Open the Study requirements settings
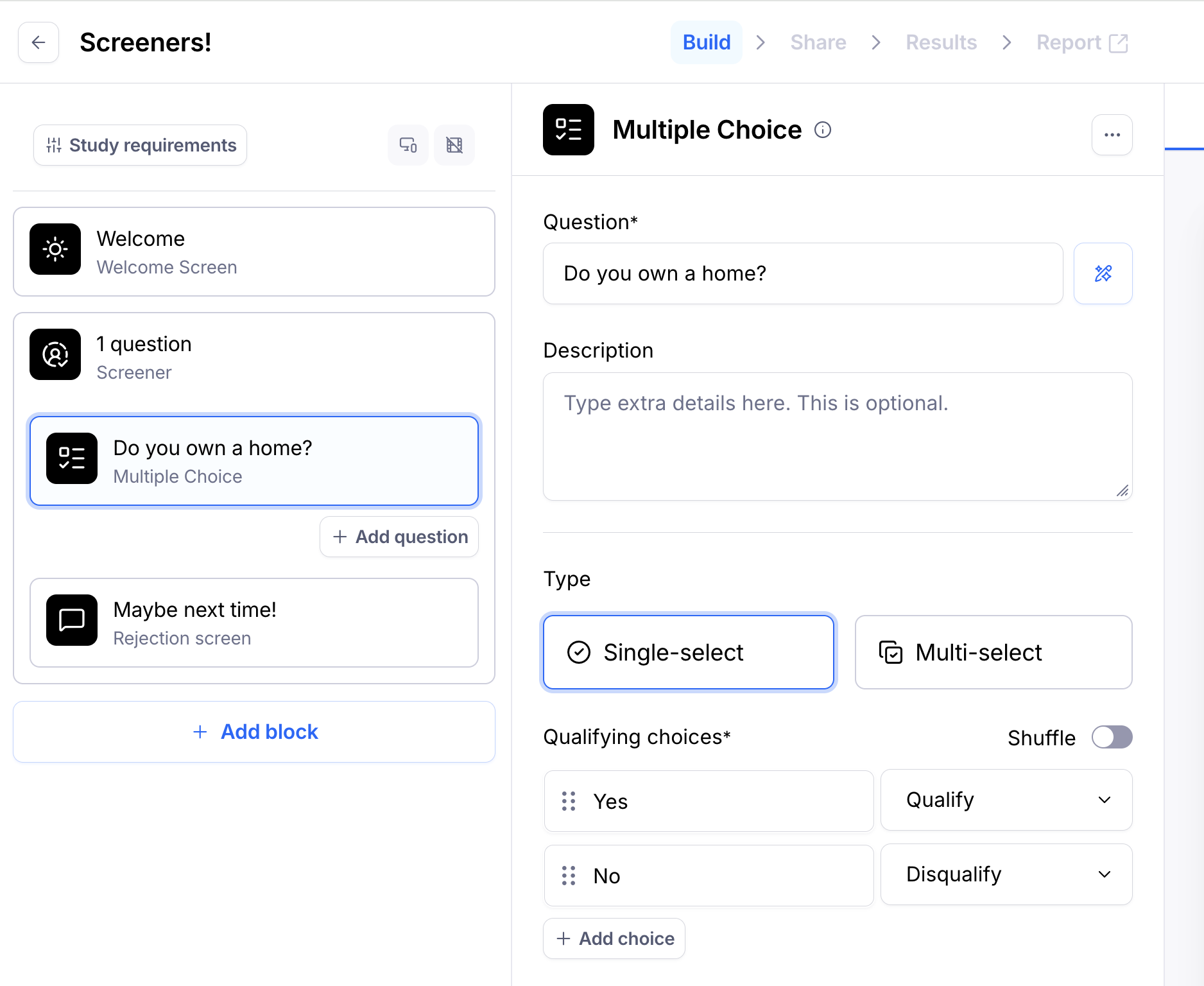The width and height of the screenshot is (1204, 986). click(141, 145)
